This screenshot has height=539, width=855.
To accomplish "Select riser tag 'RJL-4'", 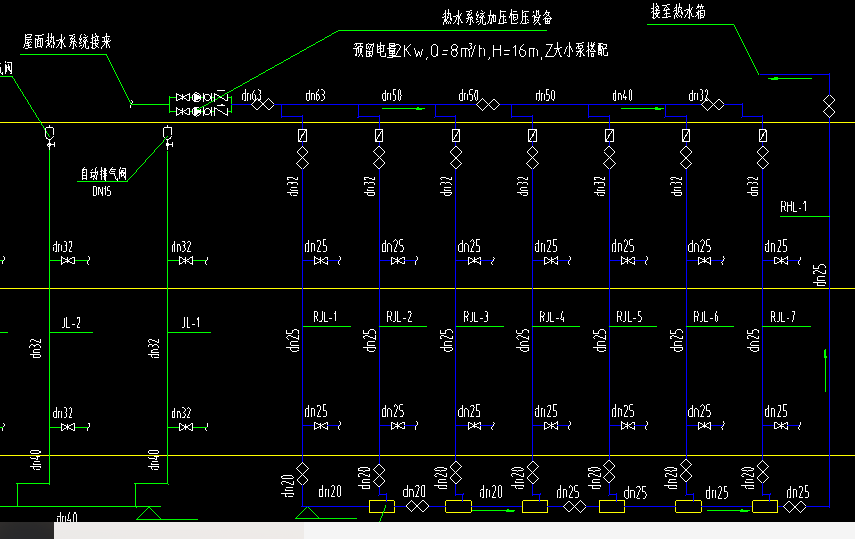I will coord(552,317).
